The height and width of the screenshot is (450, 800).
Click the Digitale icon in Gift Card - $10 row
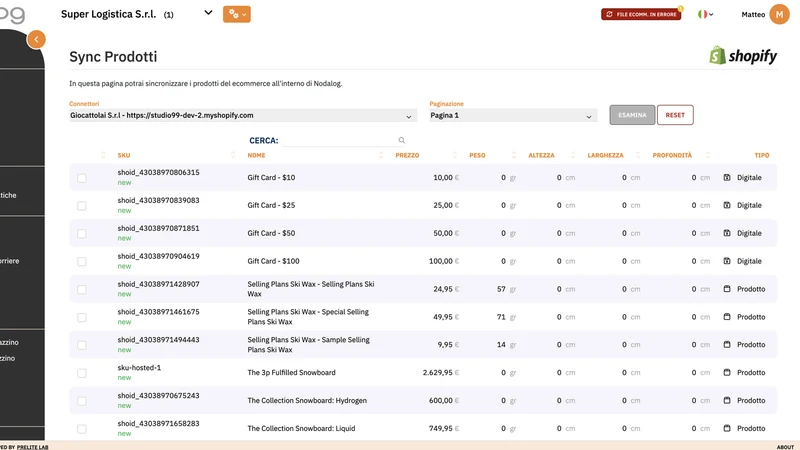[x=727, y=178]
